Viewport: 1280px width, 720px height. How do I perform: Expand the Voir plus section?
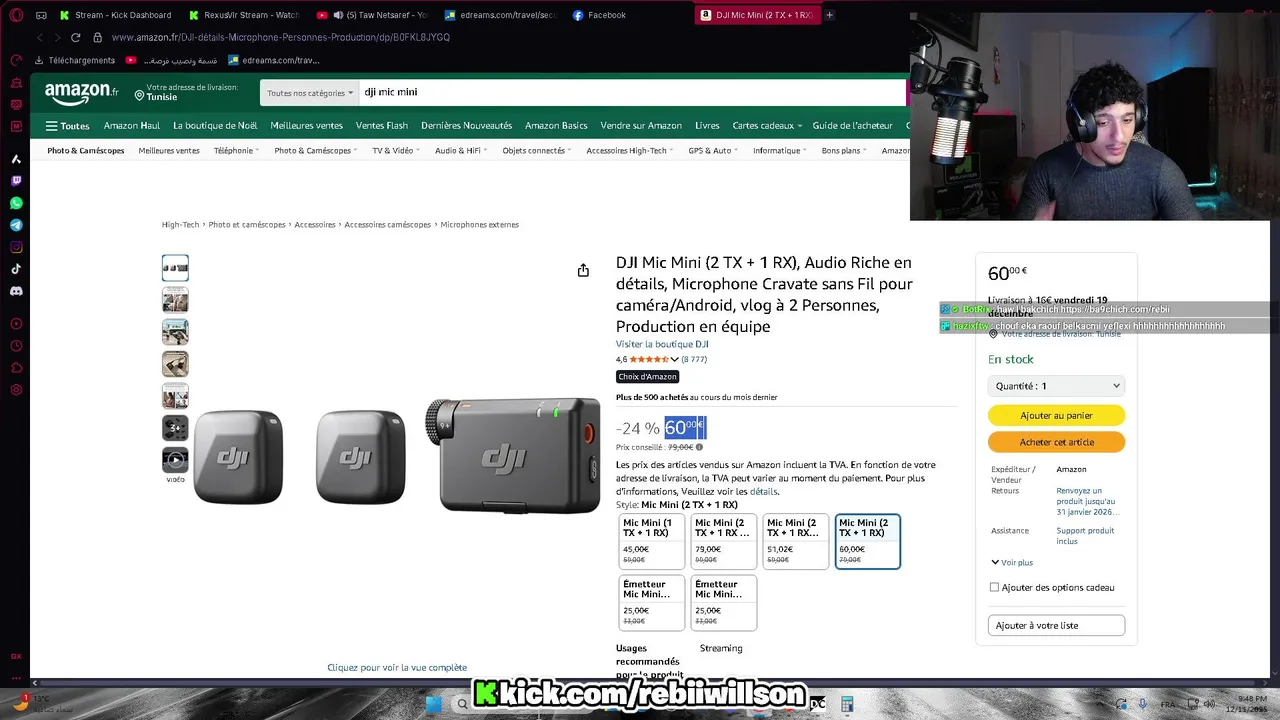(1012, 563)
